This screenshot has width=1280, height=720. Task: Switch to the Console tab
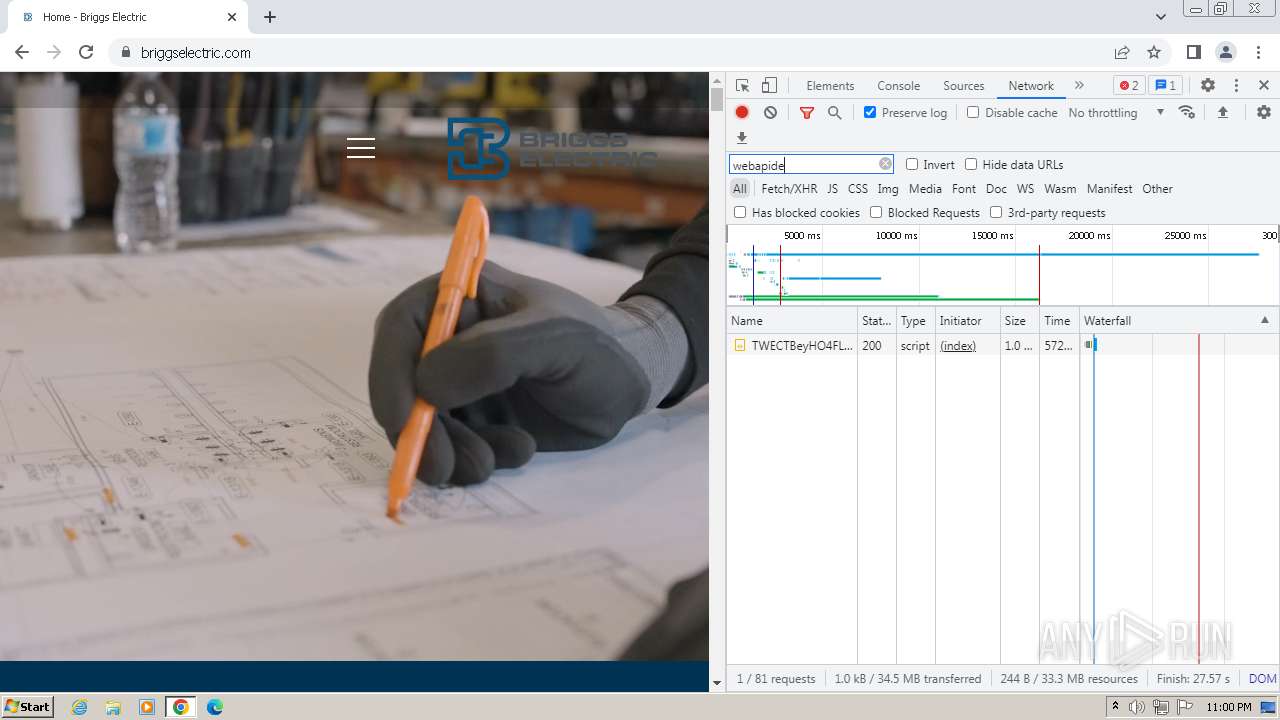(898, 86)
